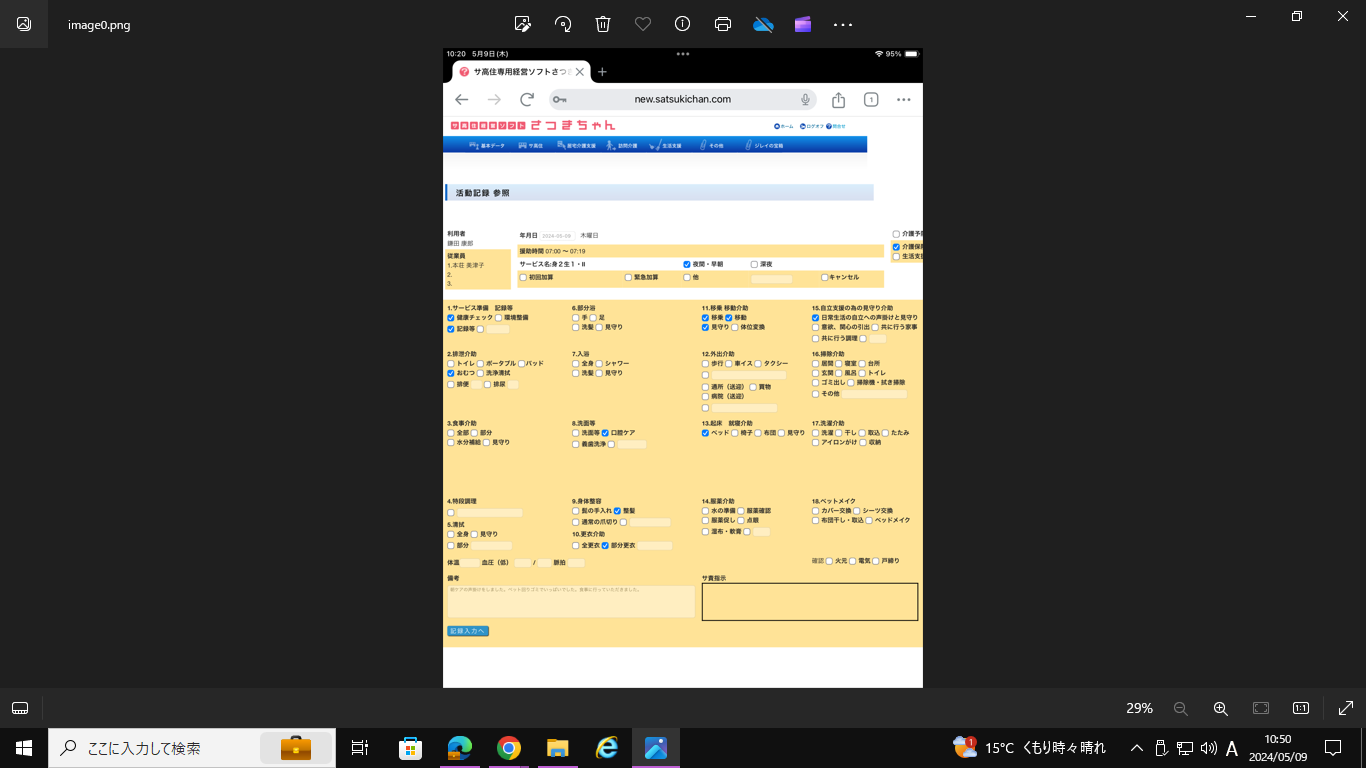This screenshot has height=768, width=1366.
Task: Enter fullscreen using the diagonal arrows icon
Action: pyautogui.click(x=1345, y=708)
